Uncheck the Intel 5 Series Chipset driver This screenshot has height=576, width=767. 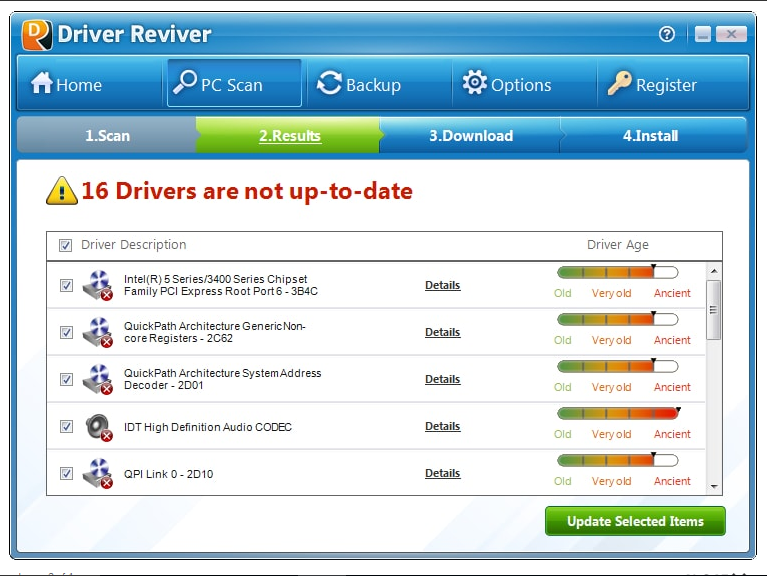click(67, 286)
